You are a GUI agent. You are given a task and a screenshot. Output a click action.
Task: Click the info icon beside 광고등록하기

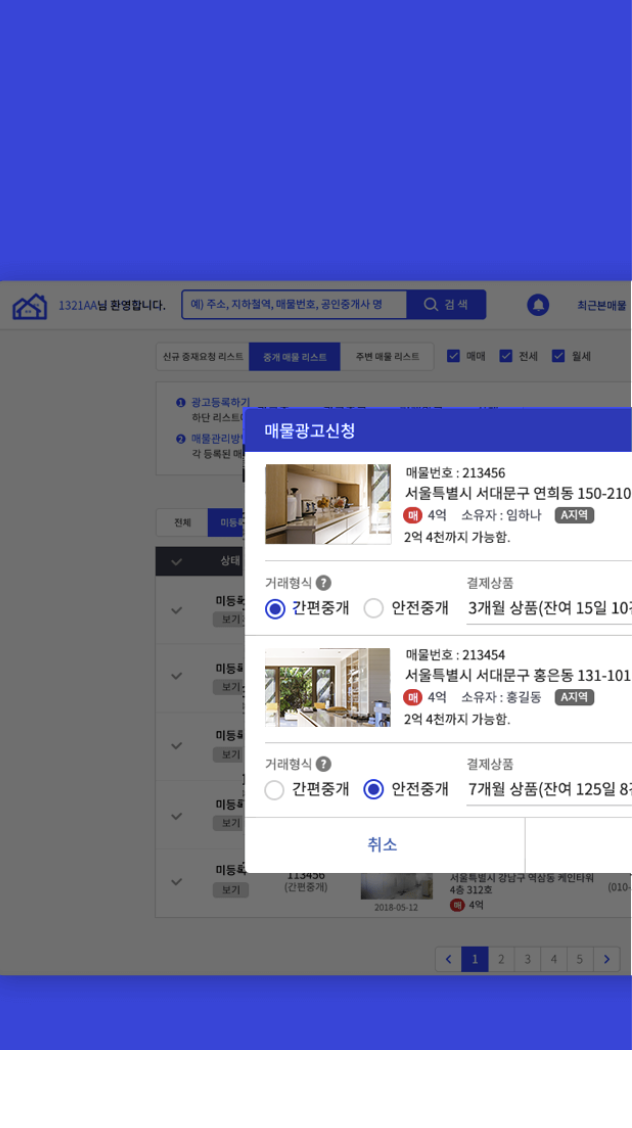(181, 402)
